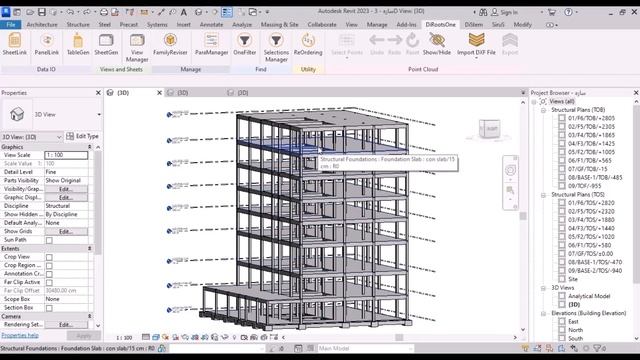The height and width of the screenshot is (360, 640).
Task: Switch to the Manage ribbon tab
Action: pos(377,24)
